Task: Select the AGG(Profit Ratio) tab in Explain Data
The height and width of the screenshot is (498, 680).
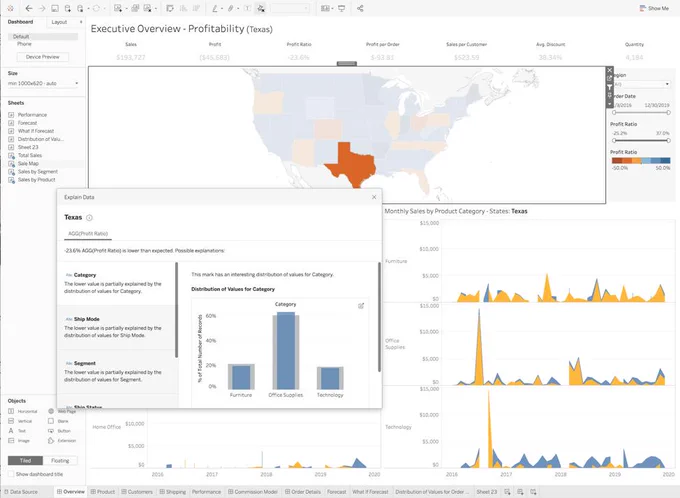Action: (x=88, y=233)
